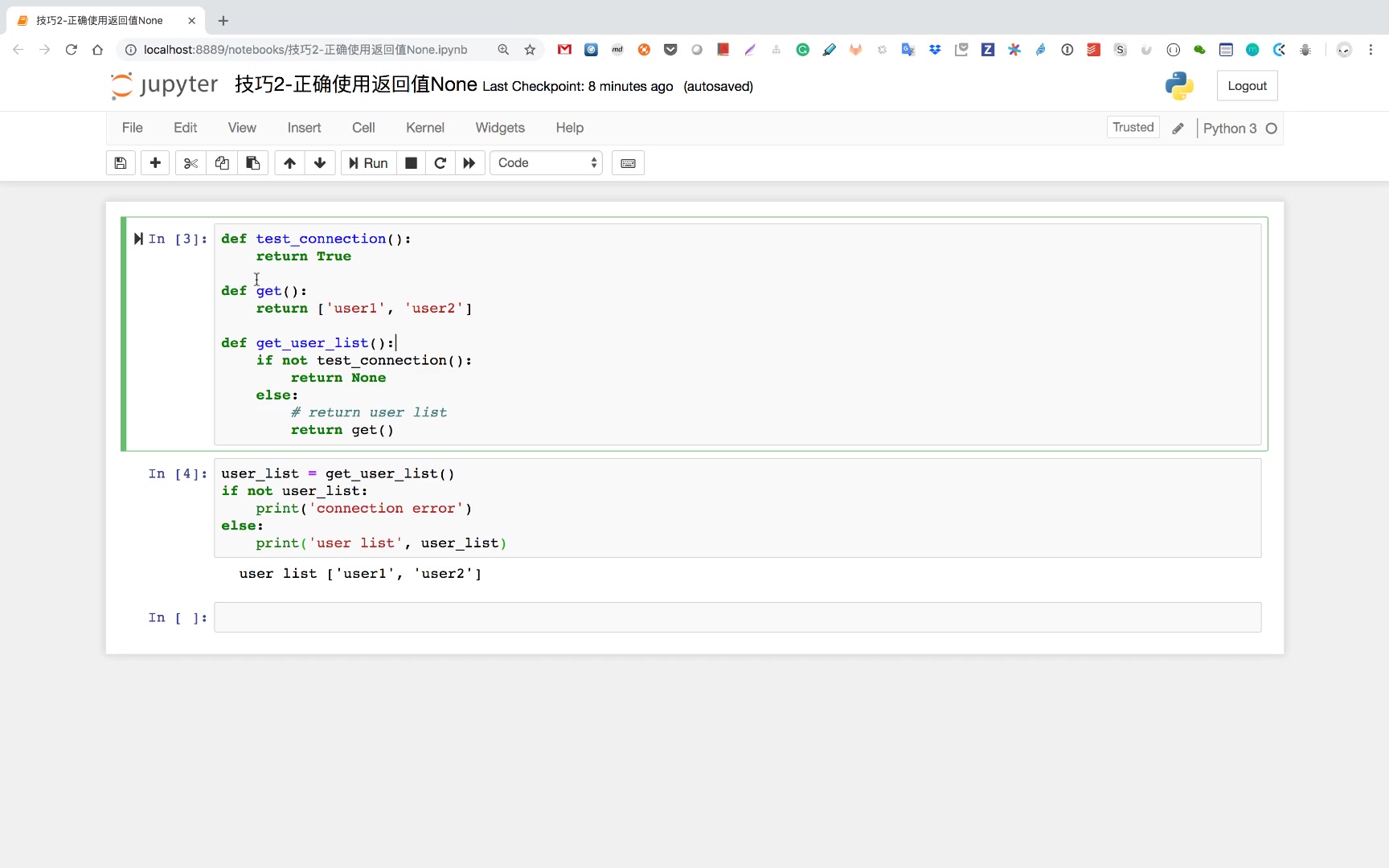Save notebook with the floppy disk icon
Viewport: 1389px width, 868px height.
click(121, 163)
